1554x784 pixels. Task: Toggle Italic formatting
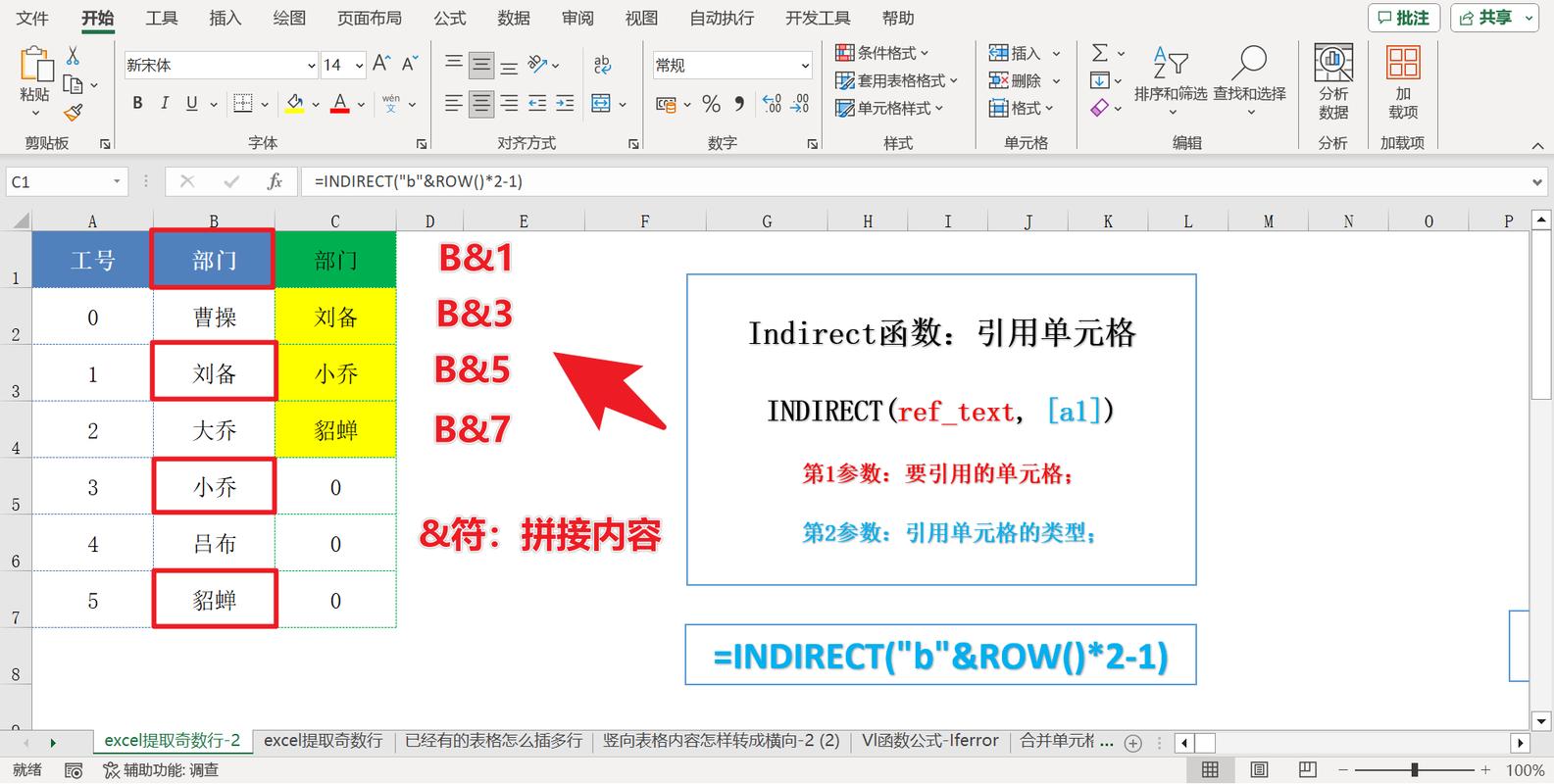coord(164,104)
